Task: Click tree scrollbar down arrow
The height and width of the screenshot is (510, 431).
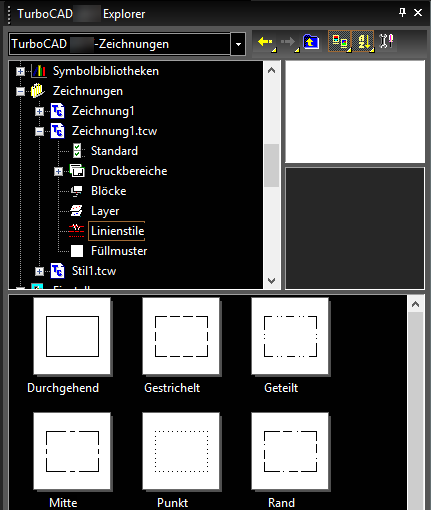Action: 272,281
